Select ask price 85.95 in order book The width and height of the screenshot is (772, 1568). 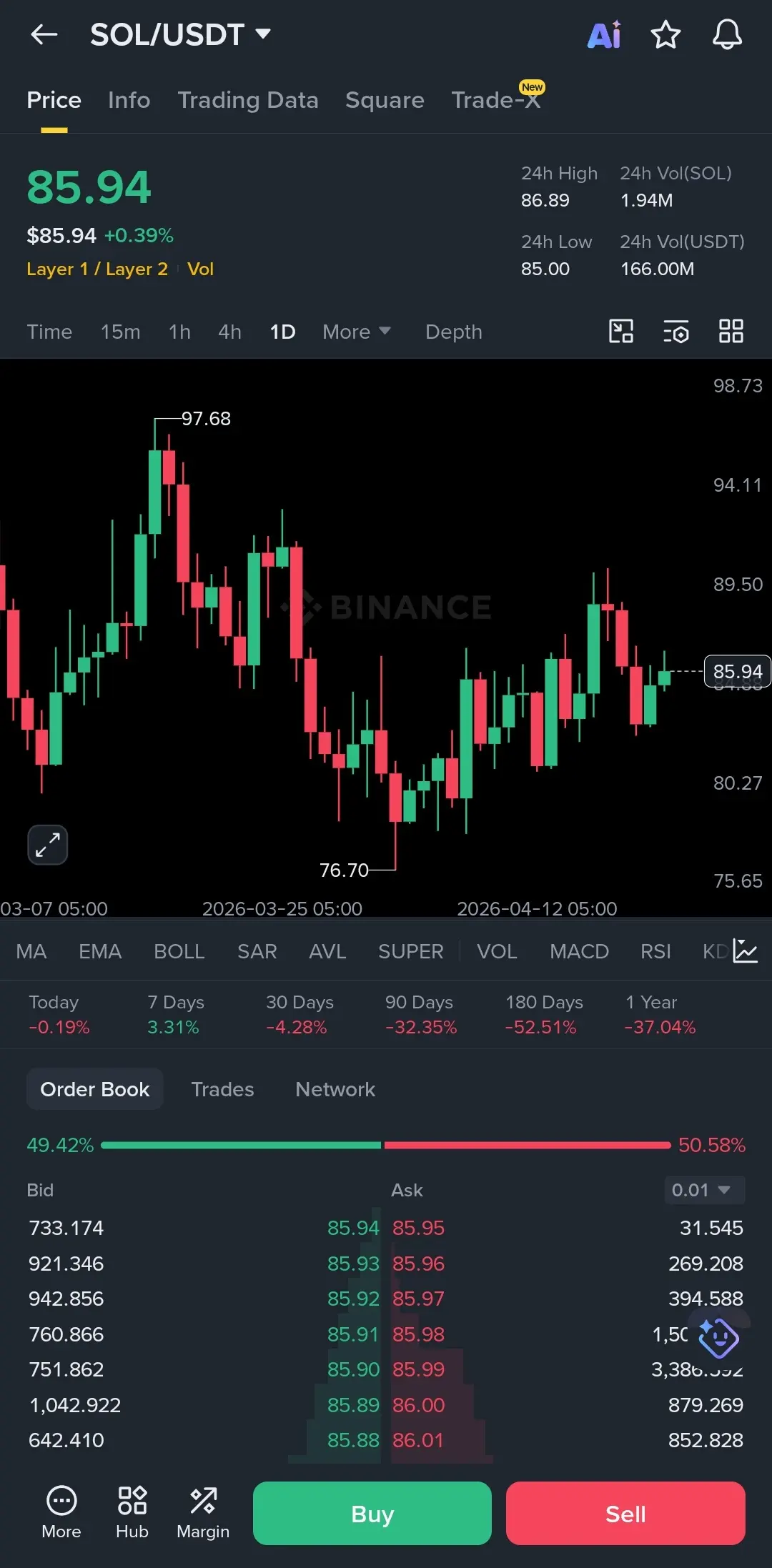coord(418,1228)
